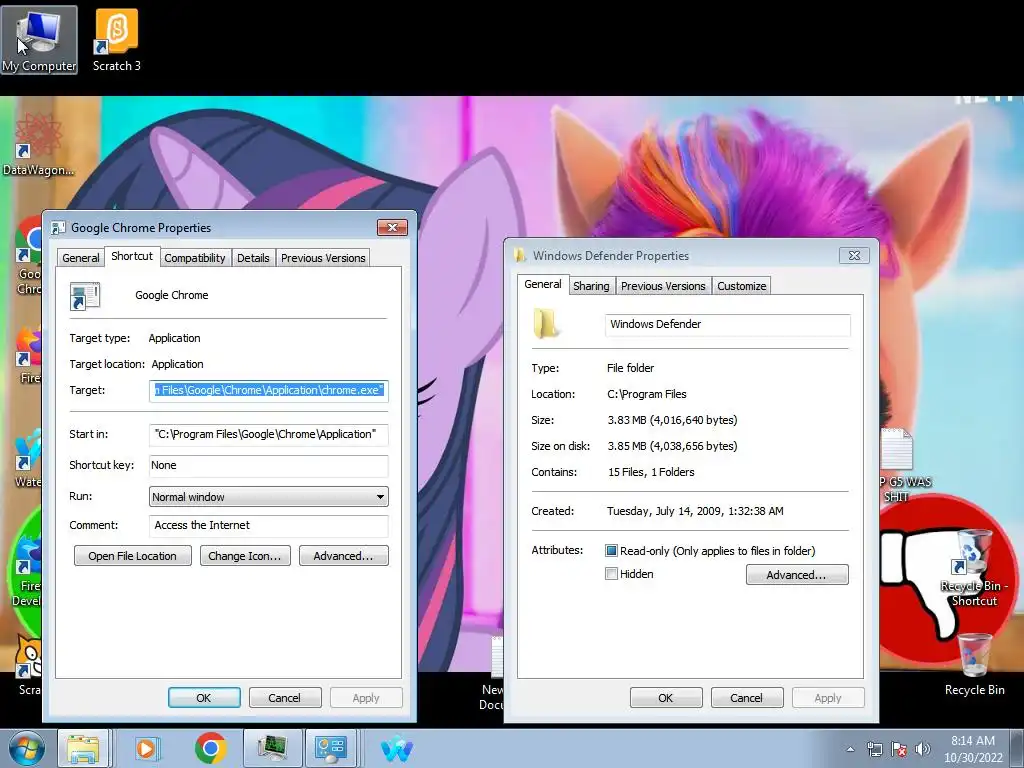Click Cancel in Windows Defender Properties

[x=746, y=697]
